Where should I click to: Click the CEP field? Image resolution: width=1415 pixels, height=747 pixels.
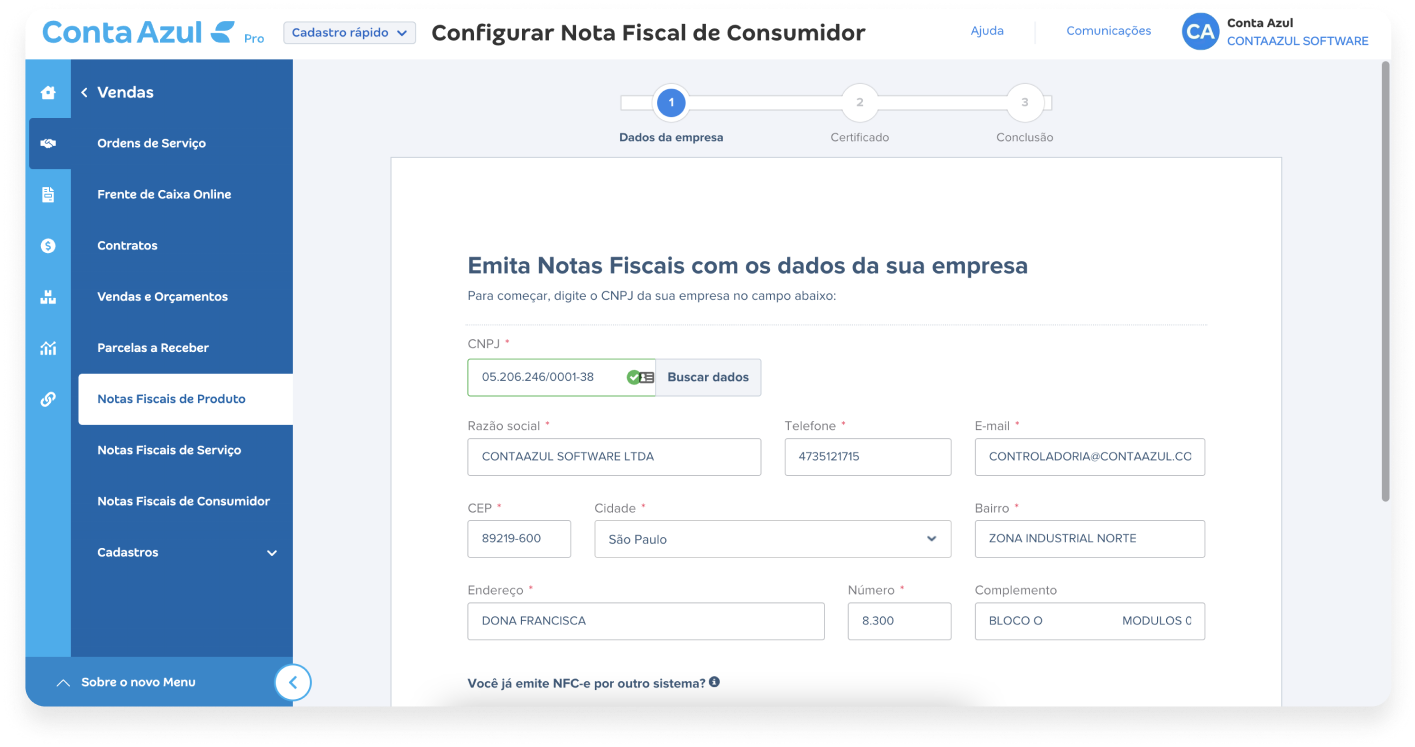click(519, 538)
